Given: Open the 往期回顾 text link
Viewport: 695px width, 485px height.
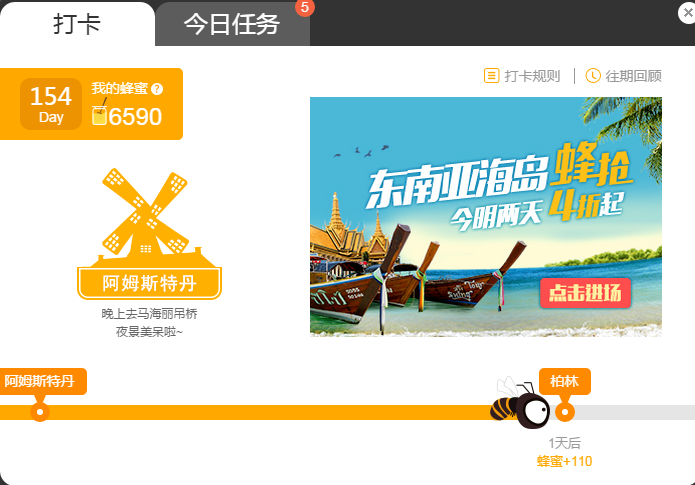Looking at the screenshot, I should tap(634, 76).
